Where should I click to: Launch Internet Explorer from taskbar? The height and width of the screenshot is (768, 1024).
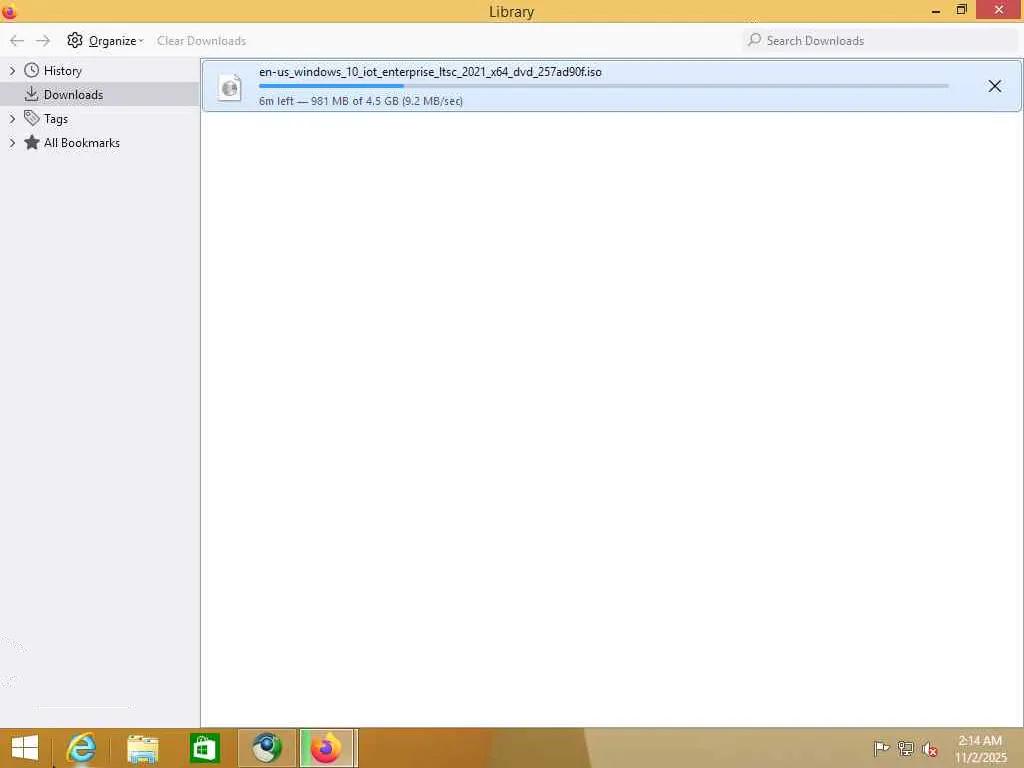(81, 748)
